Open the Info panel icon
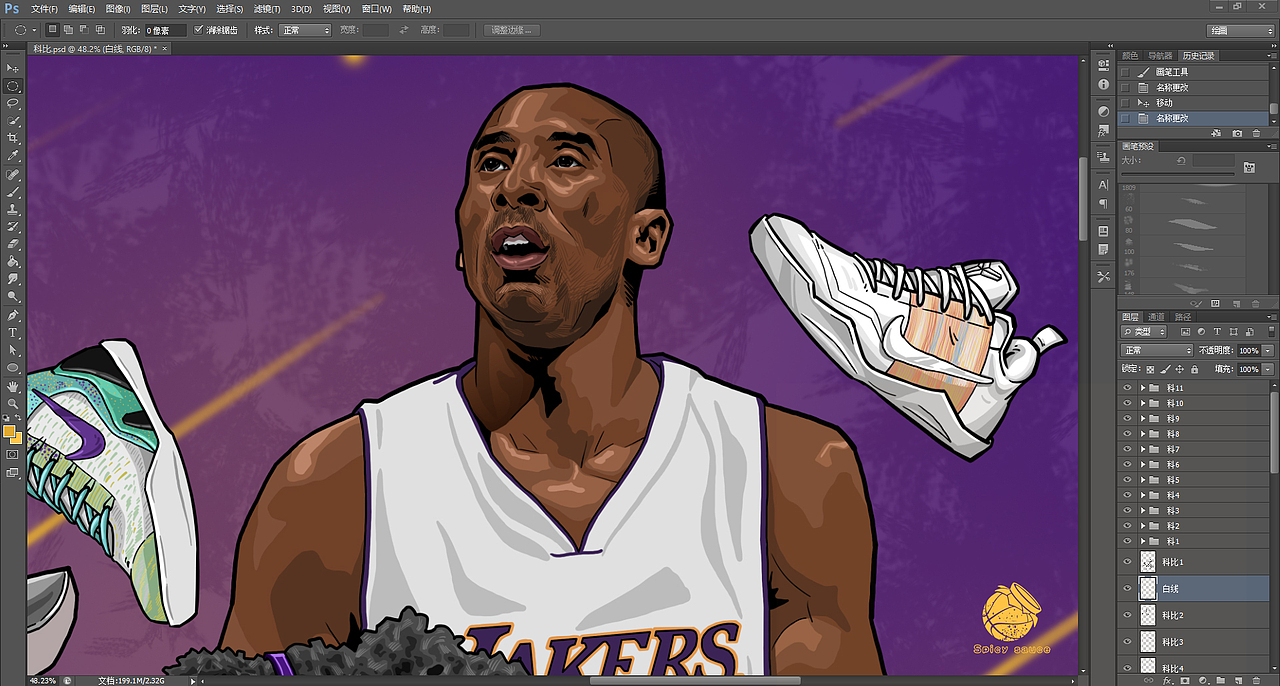The width and height of the screenshot is (1280, 686). (x=1103, y=83)
